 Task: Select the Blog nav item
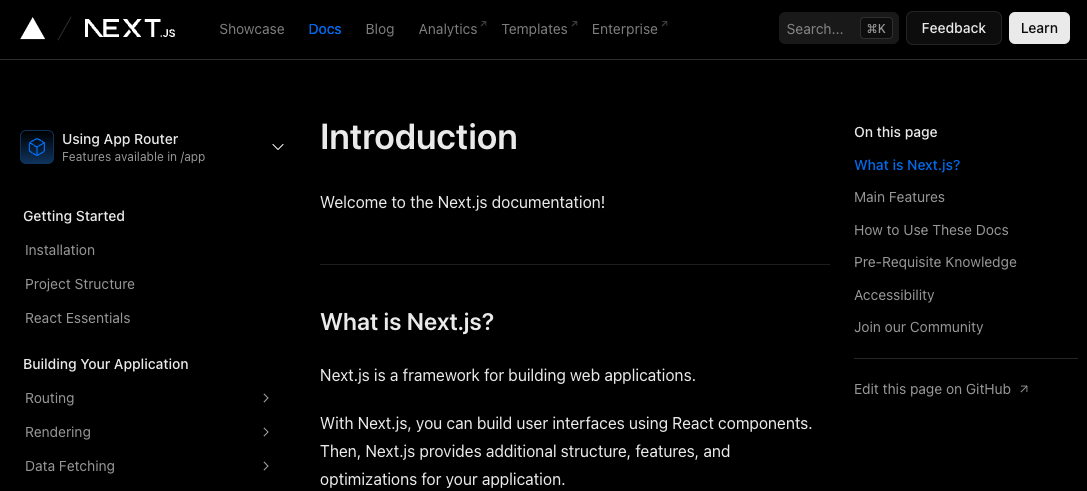(380, 29)
